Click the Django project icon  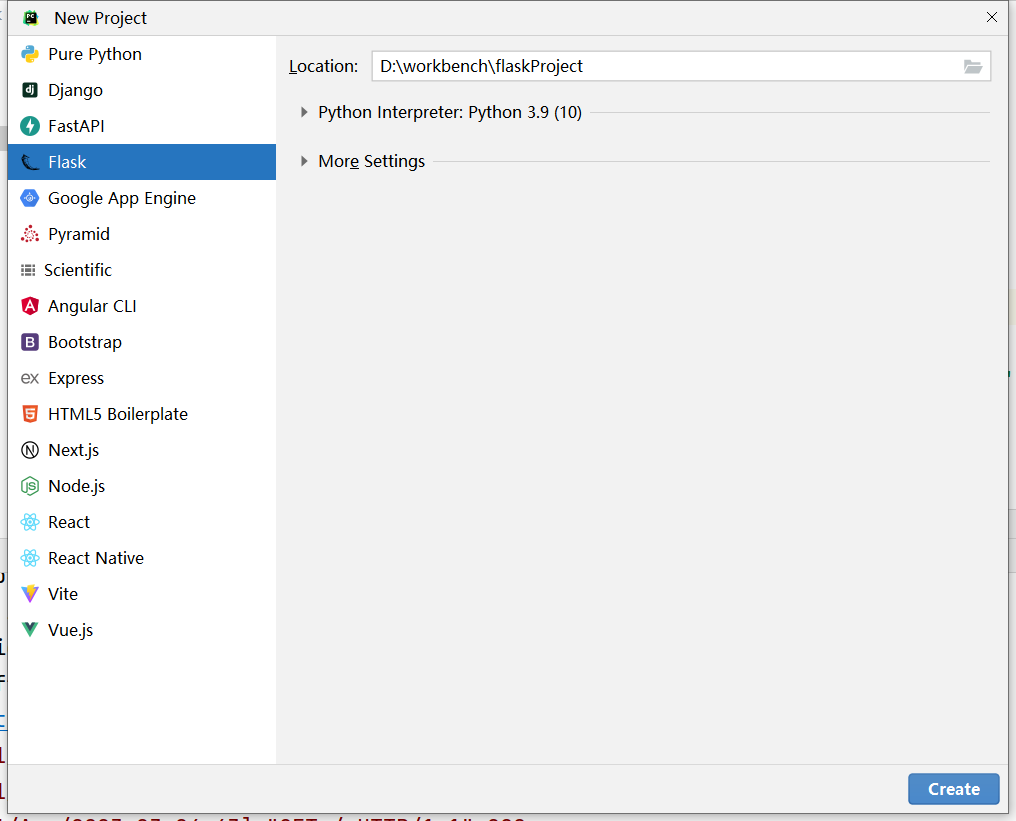(30, 90)
